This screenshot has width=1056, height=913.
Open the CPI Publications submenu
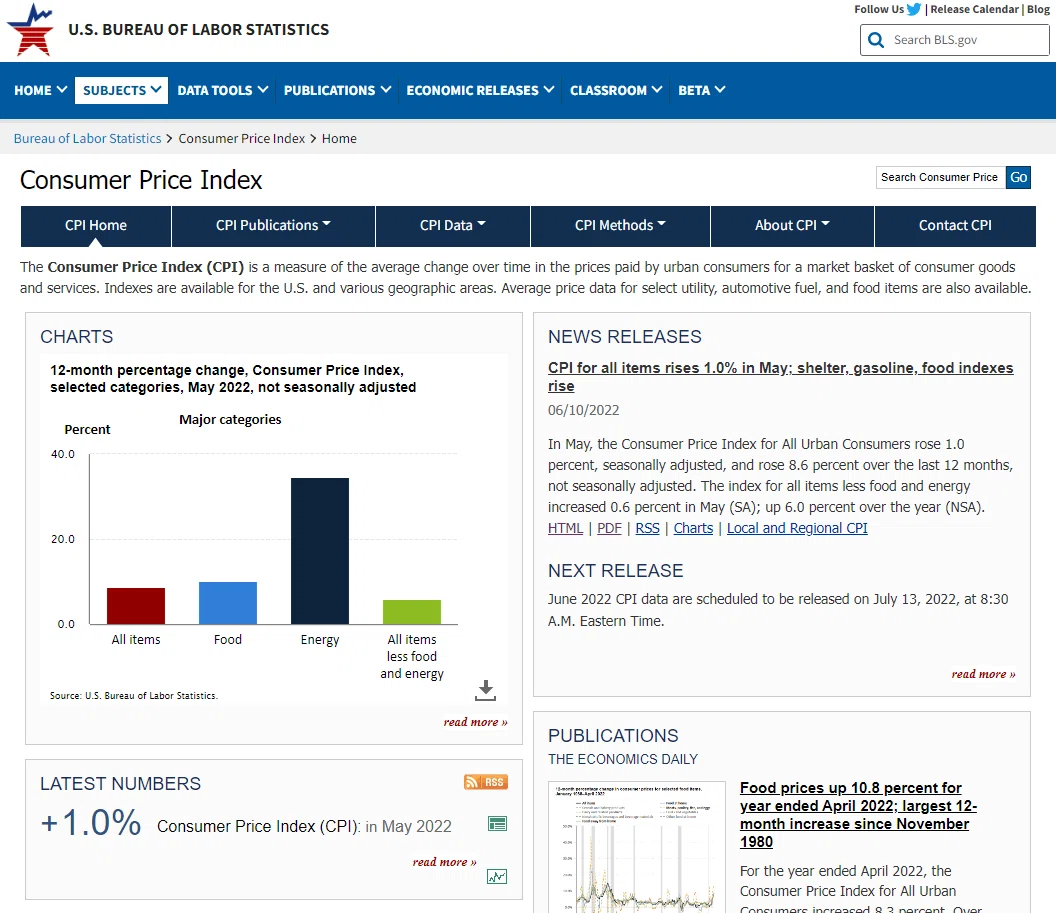[273, 226]
